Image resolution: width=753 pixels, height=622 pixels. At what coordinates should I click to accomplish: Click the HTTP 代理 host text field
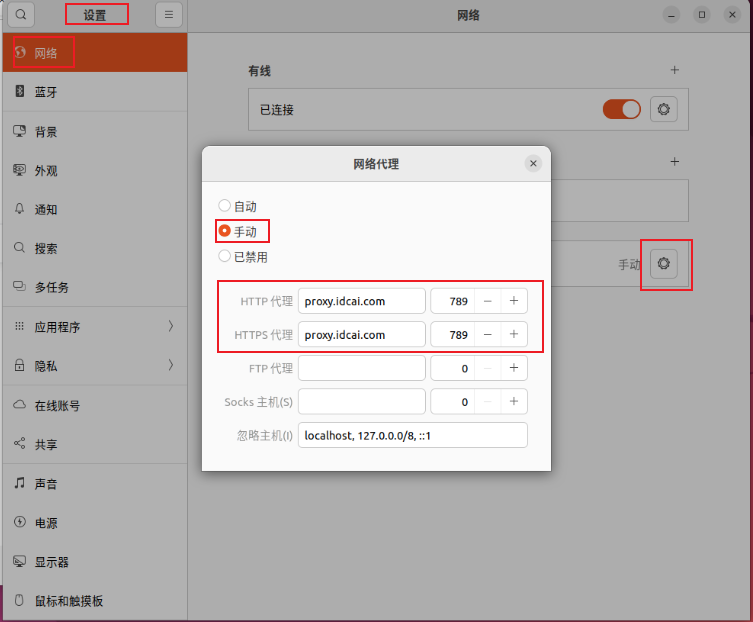click(x=361, y=301)
